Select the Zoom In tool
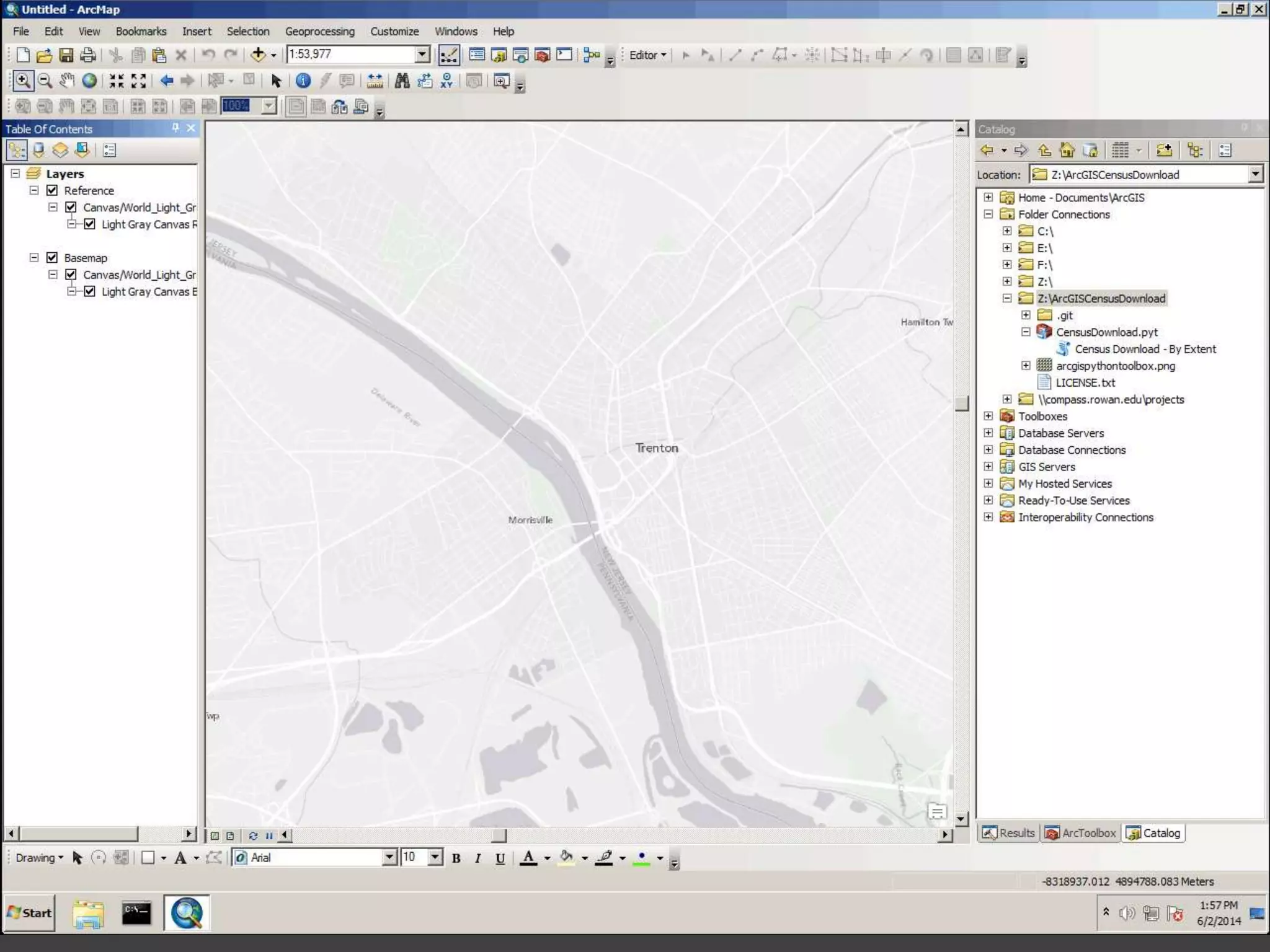1270x952 pixels. coord(22,81)
